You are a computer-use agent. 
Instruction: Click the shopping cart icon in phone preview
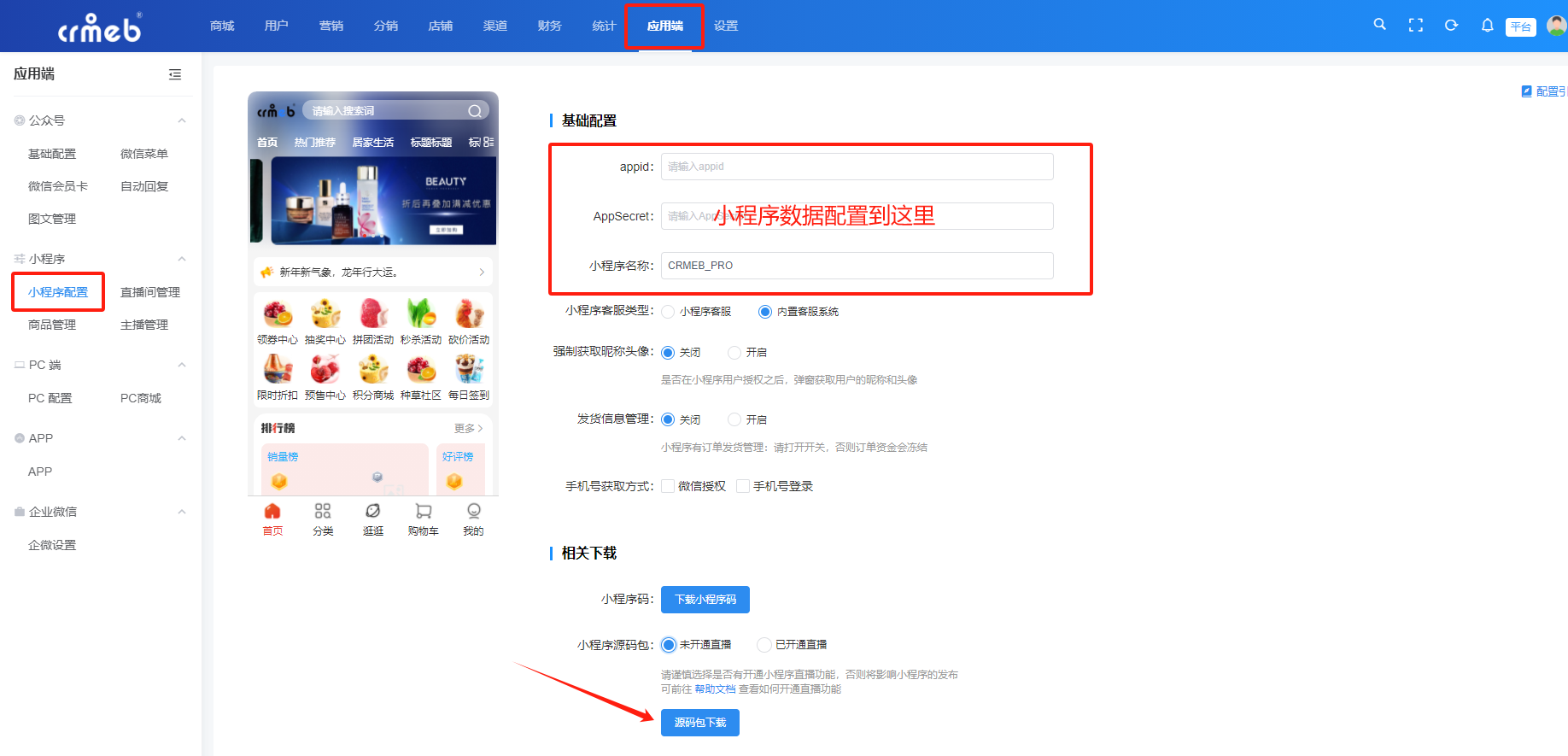click(x=423, y=512)
